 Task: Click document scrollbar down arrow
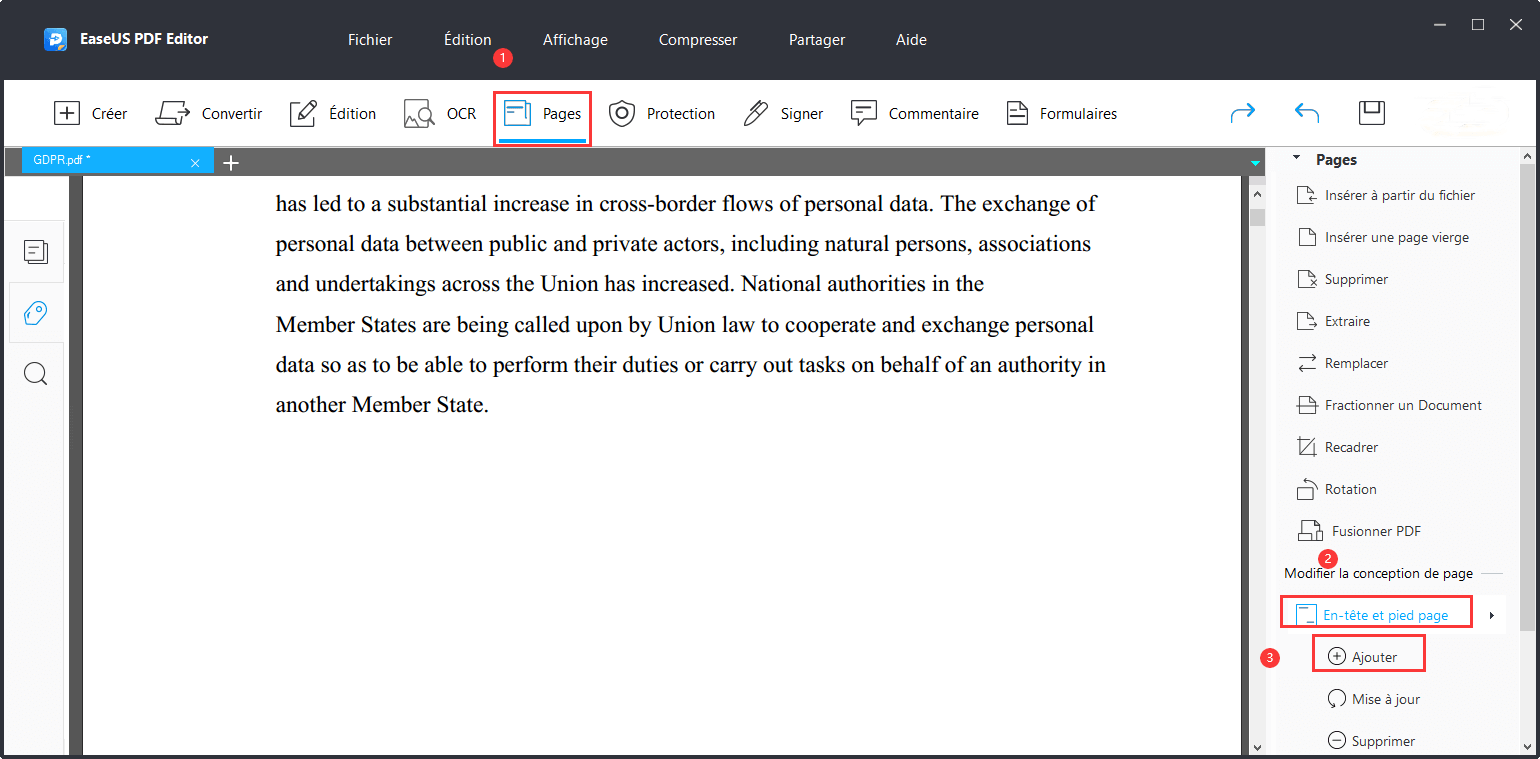click(1257, 747)
